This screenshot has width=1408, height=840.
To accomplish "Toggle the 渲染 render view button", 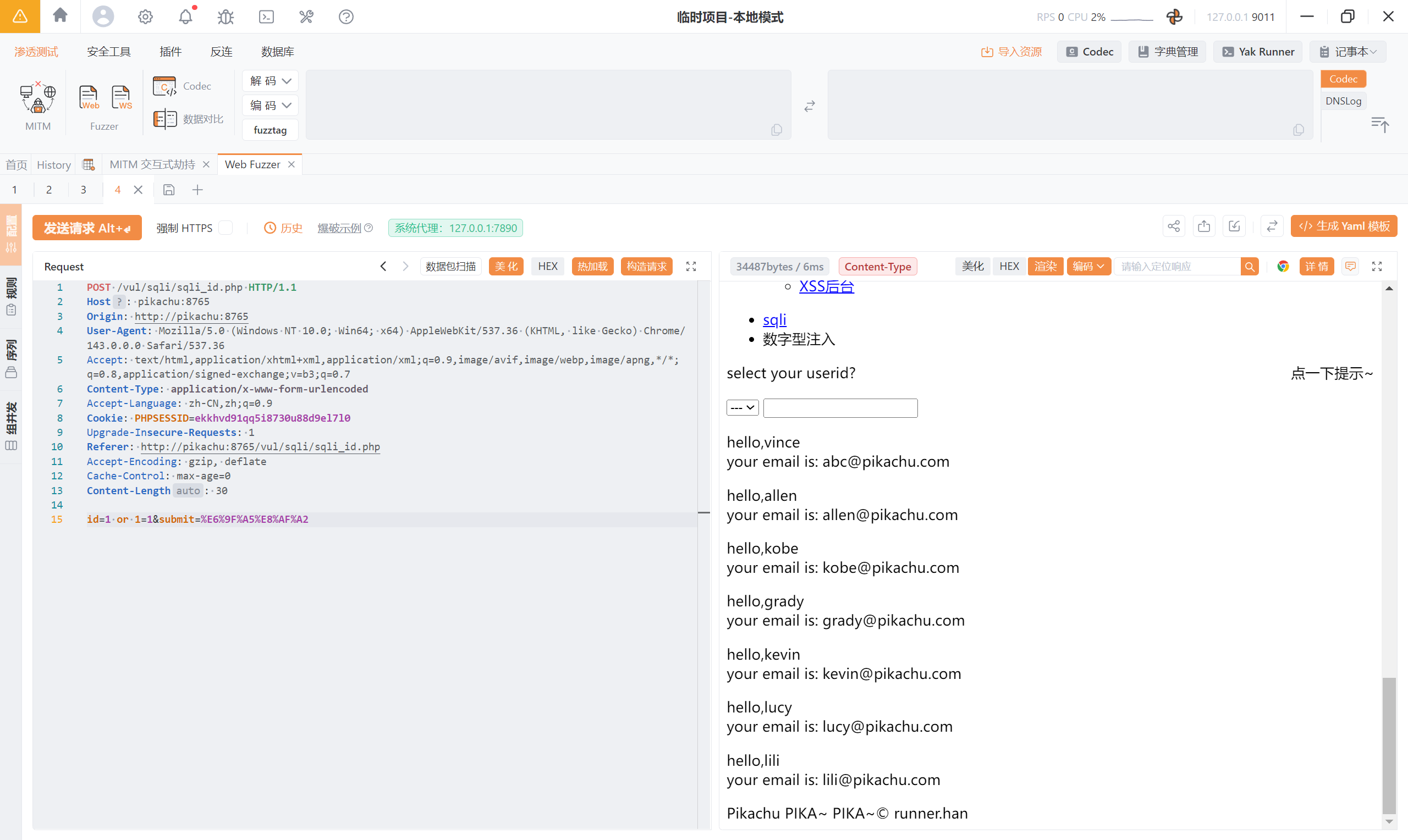I will coord(1045,267).
